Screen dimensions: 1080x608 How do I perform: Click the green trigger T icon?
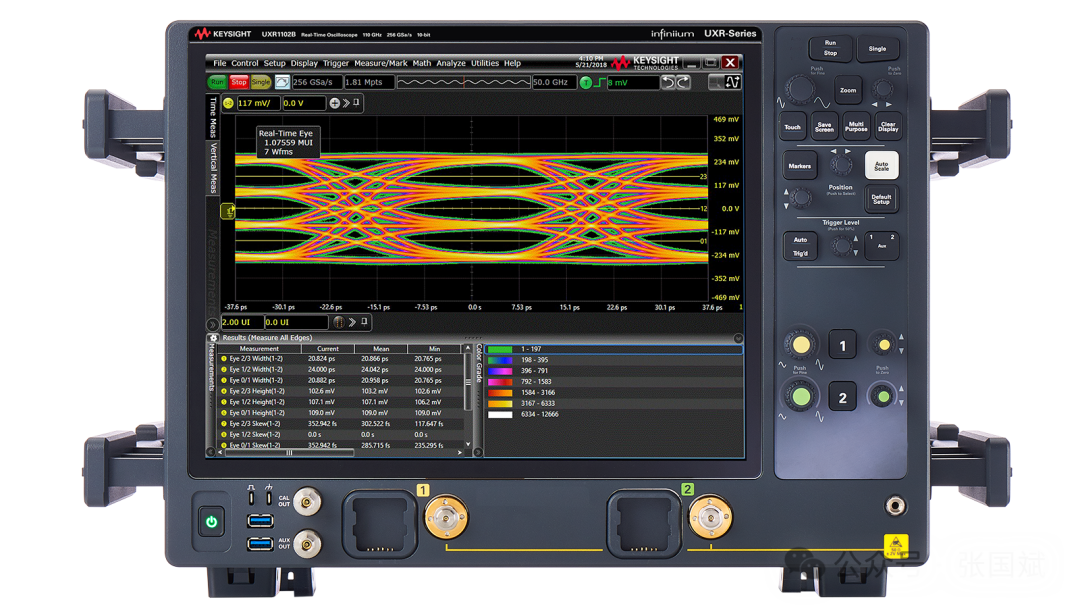pyautogui.click(x=586, y=83)
